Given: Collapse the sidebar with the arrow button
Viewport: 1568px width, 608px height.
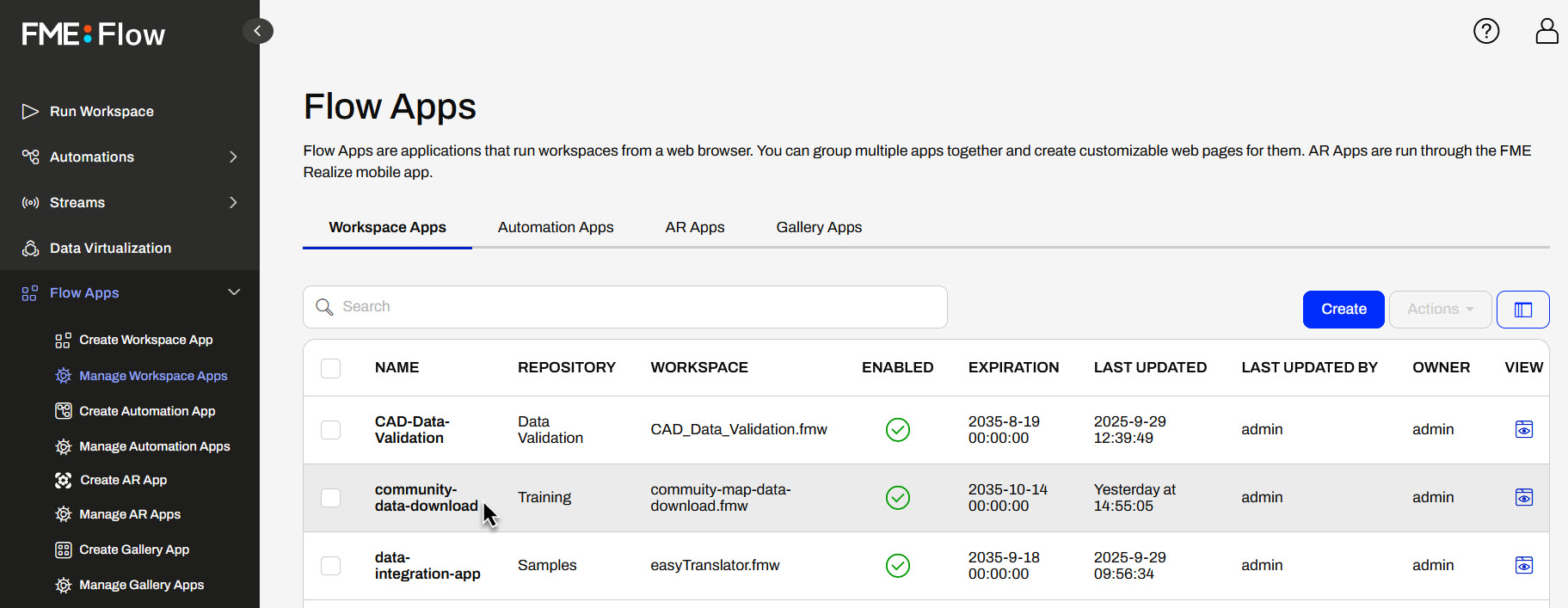Looking at the screenshot, I should click(x=257, y=31).
